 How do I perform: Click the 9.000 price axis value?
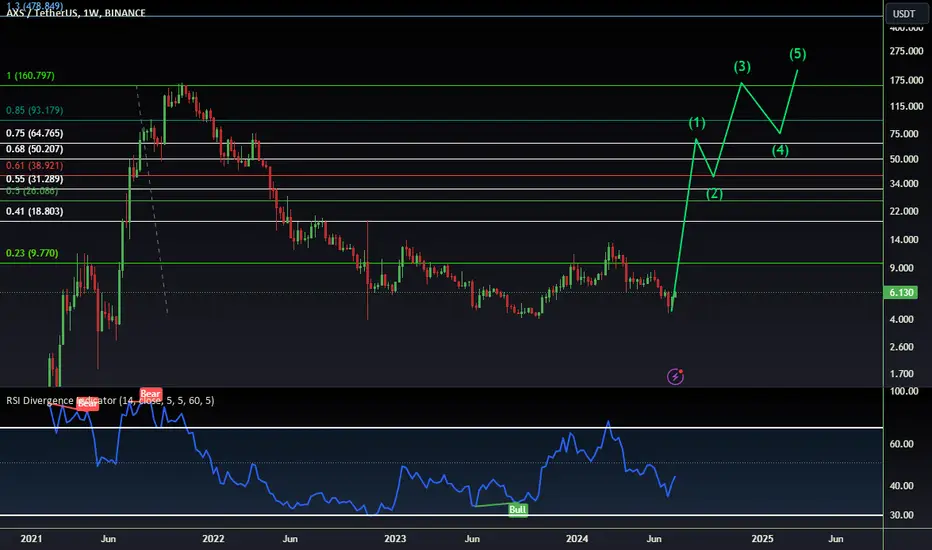tap(901, 268)
